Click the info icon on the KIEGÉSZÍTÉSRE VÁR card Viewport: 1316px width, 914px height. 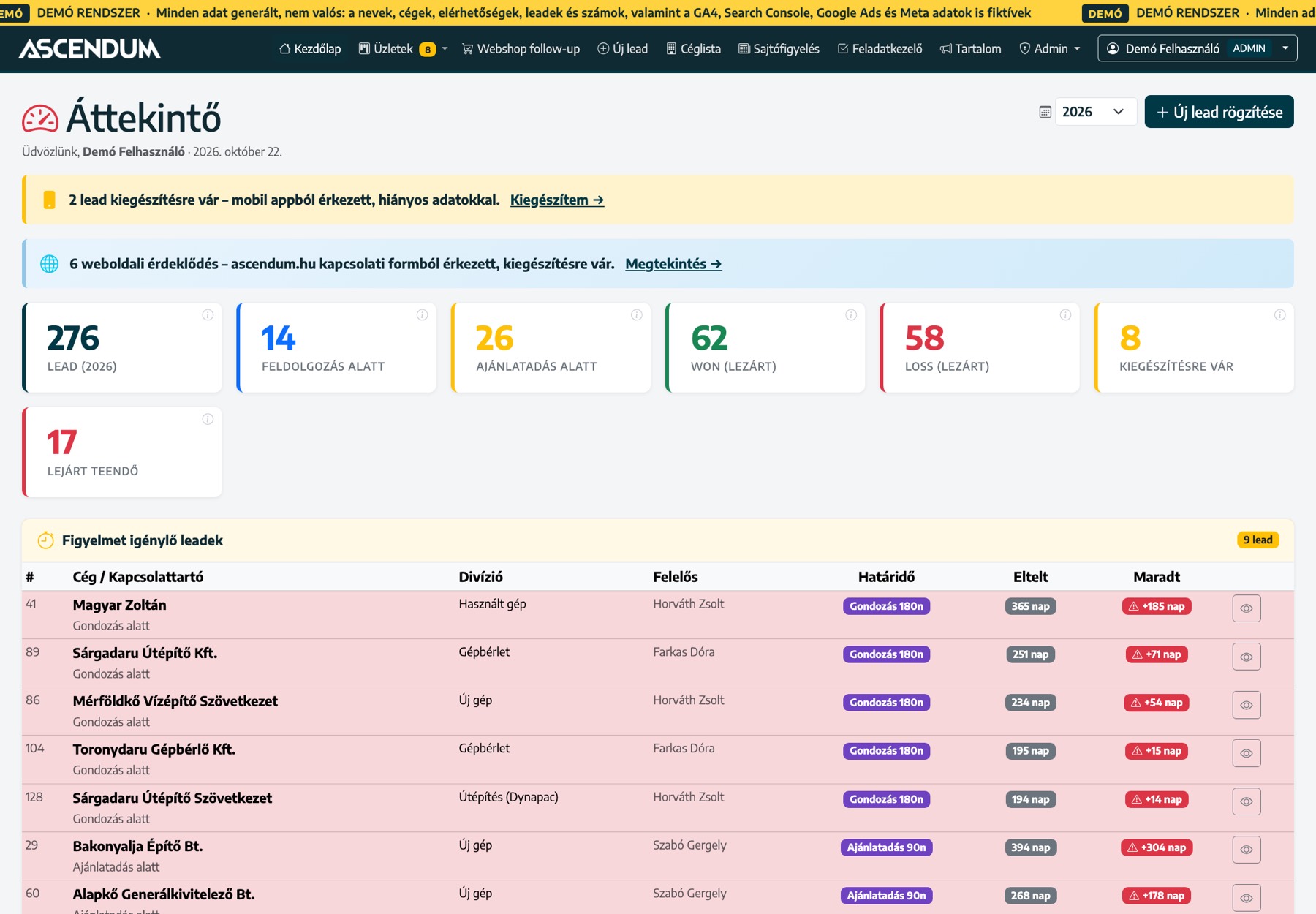pos(1279,315)
